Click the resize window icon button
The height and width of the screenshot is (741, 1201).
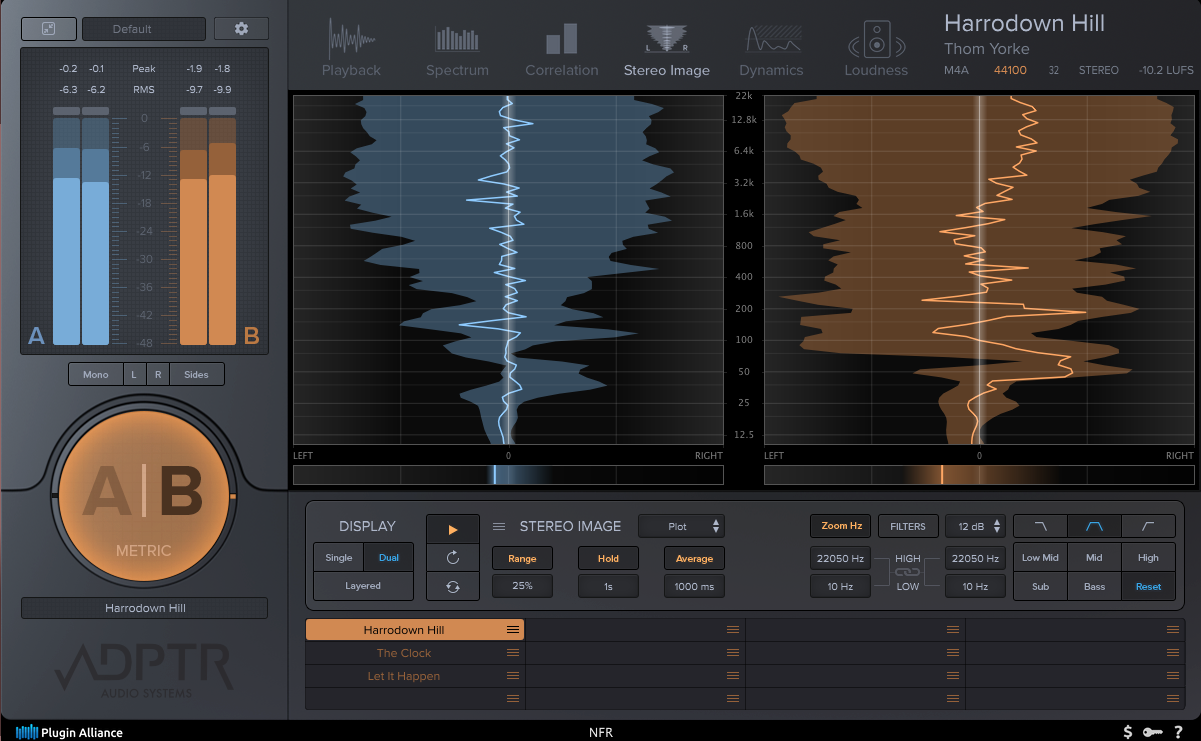pos(48,29)
